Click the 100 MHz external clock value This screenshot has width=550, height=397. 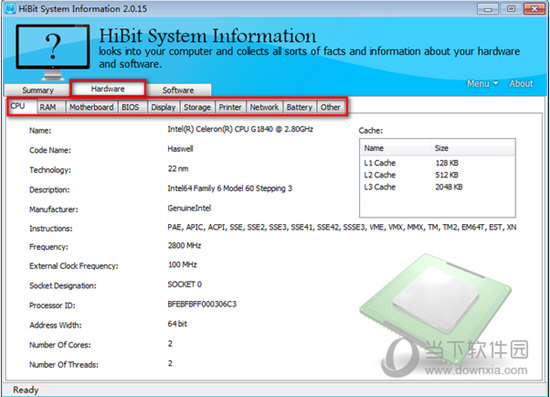coord(182,264)
